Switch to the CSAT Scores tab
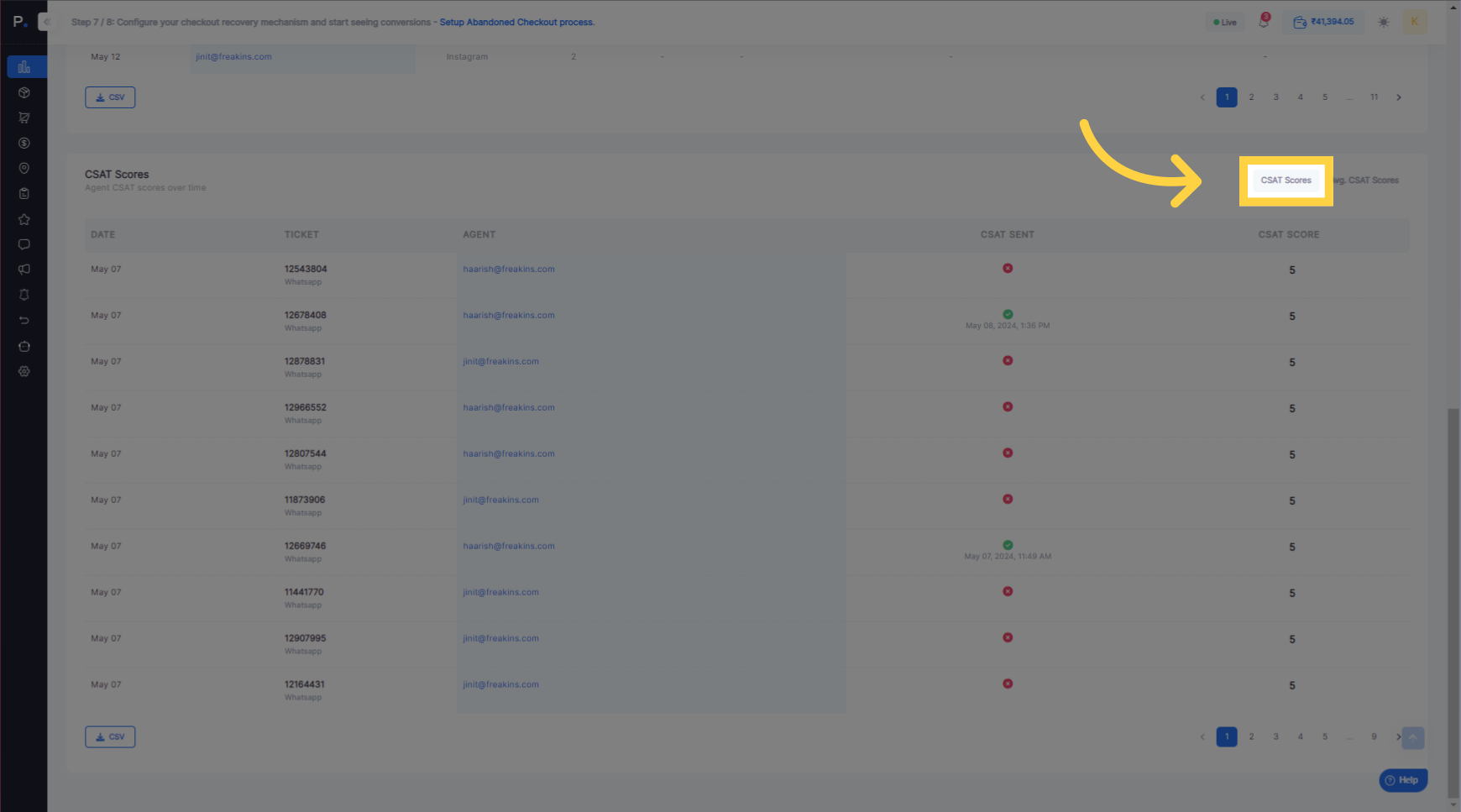The width and height of the screenshot is (1461, 812). tap(1286, 181)
